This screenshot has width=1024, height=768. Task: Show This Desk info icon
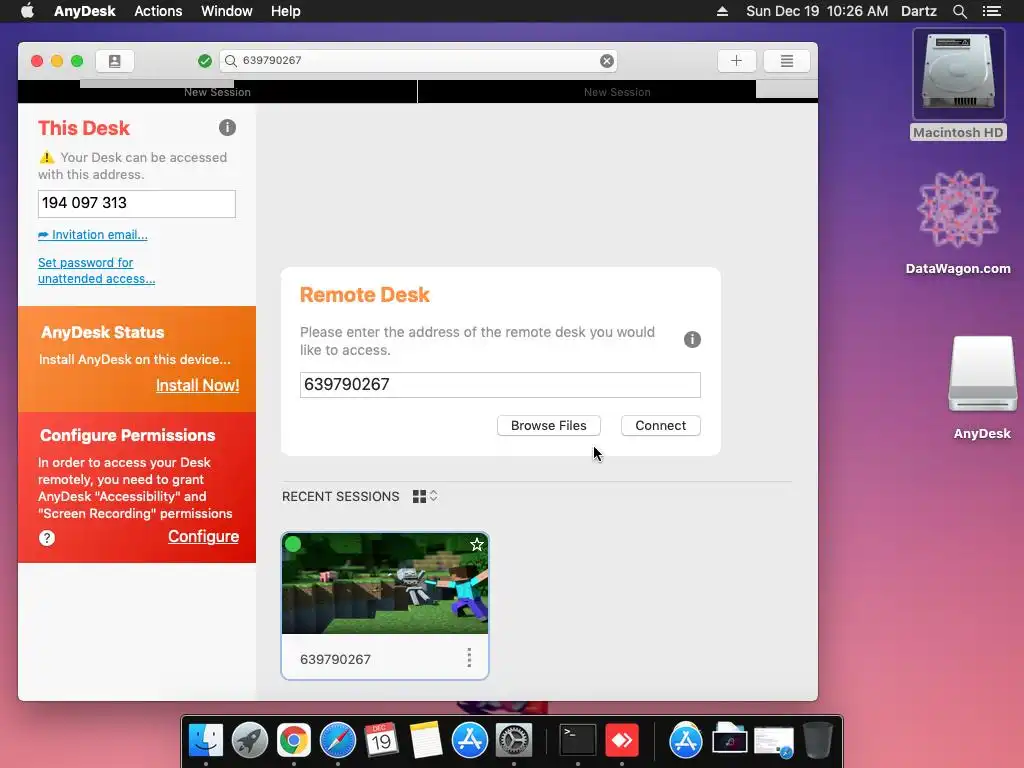click(x=227, y=127)
